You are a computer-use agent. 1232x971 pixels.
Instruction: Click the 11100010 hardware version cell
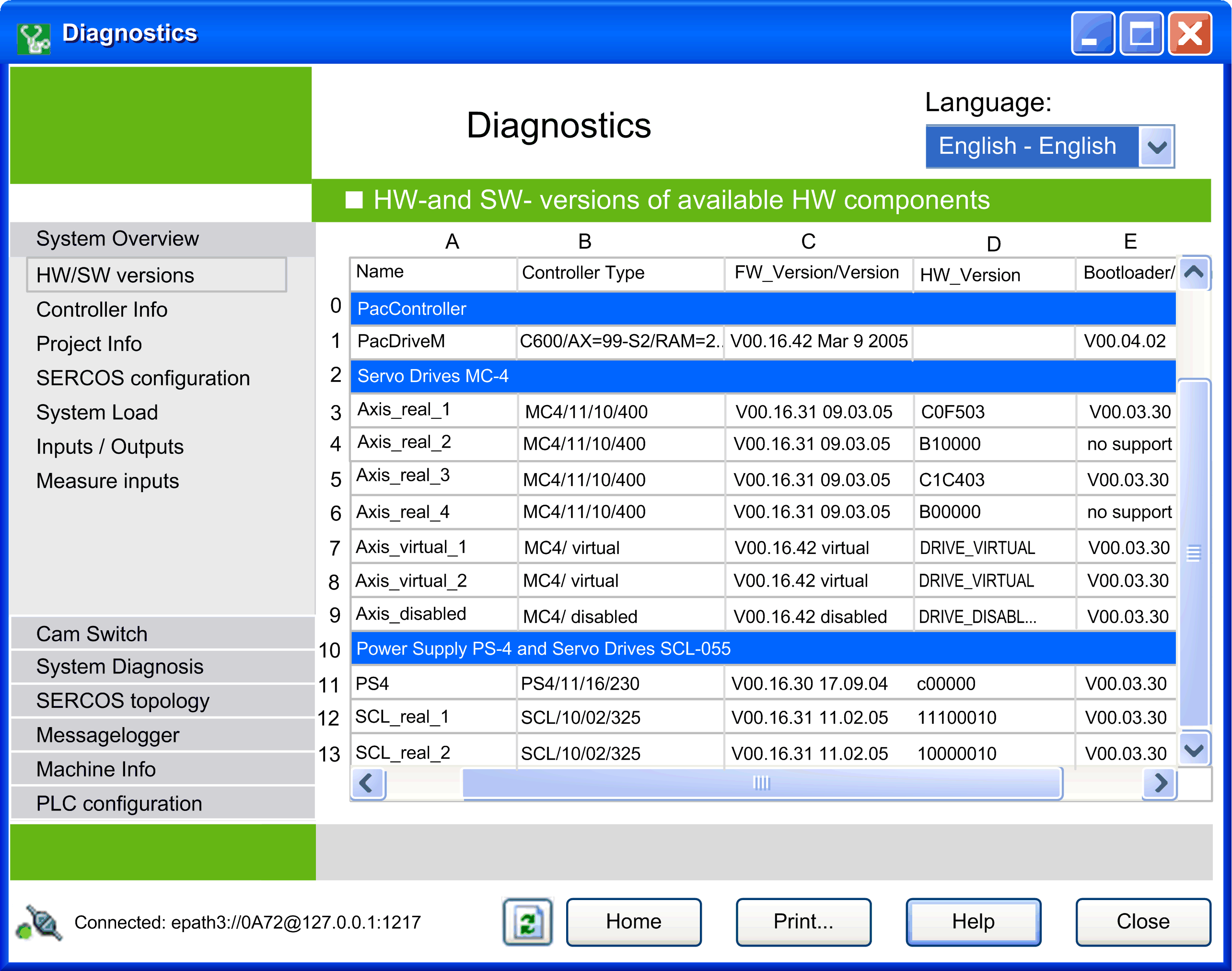(994, 717)
